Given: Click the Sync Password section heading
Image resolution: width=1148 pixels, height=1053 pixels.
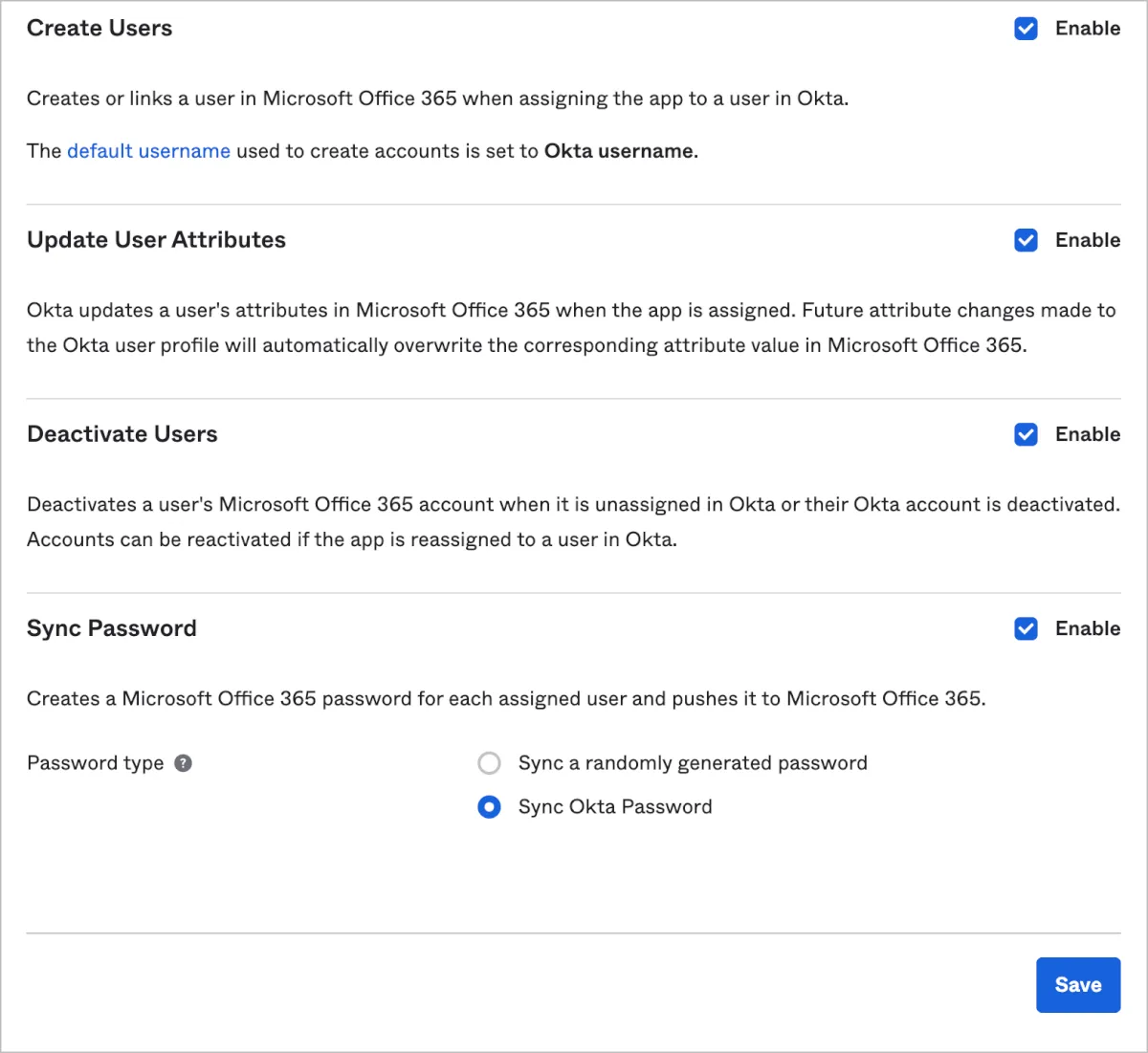Looking at the screenshot, I should point(112,628).
